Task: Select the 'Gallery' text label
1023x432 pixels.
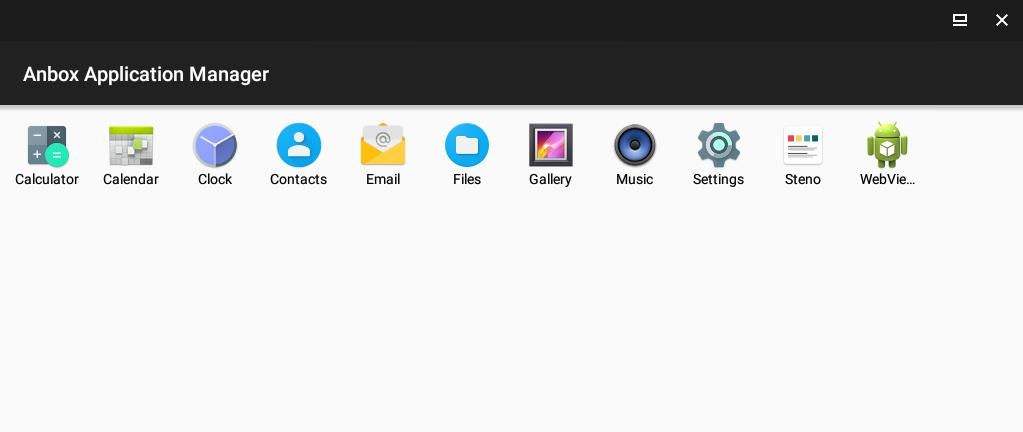Action: [551, 179]
